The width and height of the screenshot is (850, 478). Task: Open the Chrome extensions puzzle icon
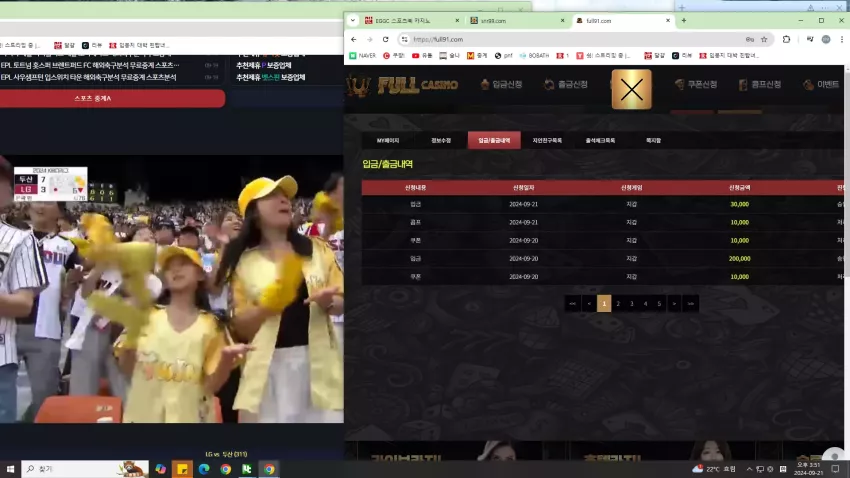click(x=787, y=39)
